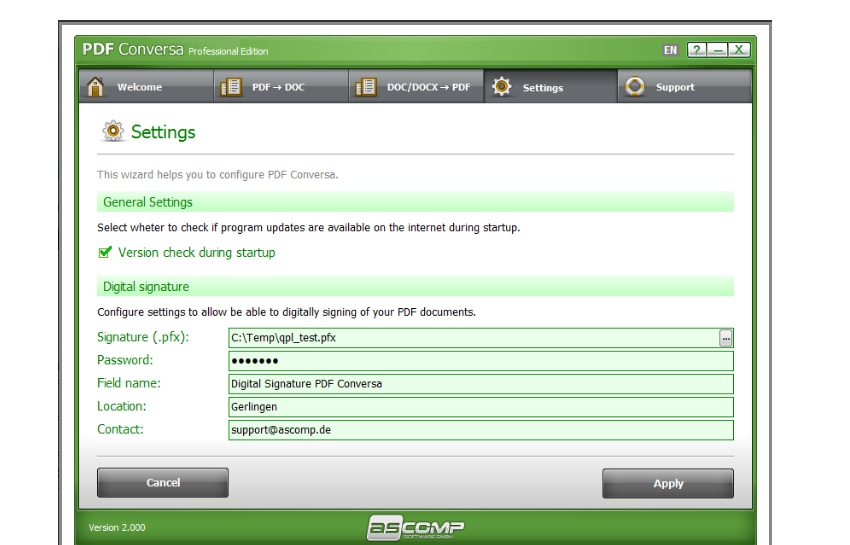Click the document icon beside DOC/DOCX → PDF
Screen dimensions: 850x545
coord(366,87)
